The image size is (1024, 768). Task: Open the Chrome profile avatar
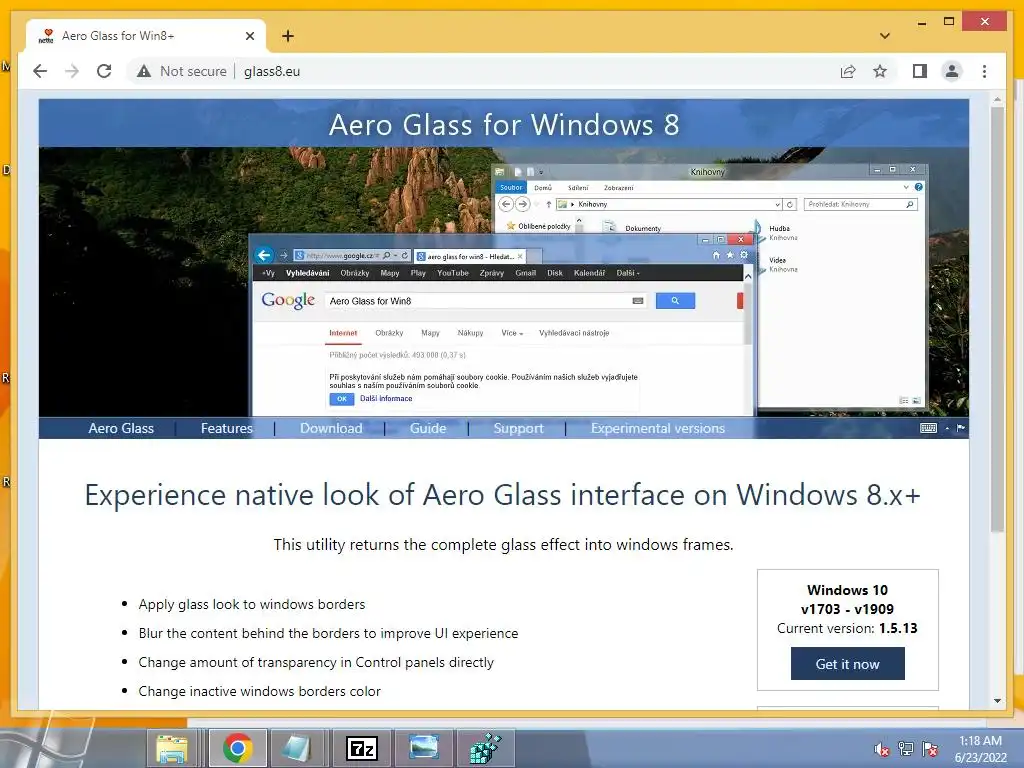click(x=952, y=71)
